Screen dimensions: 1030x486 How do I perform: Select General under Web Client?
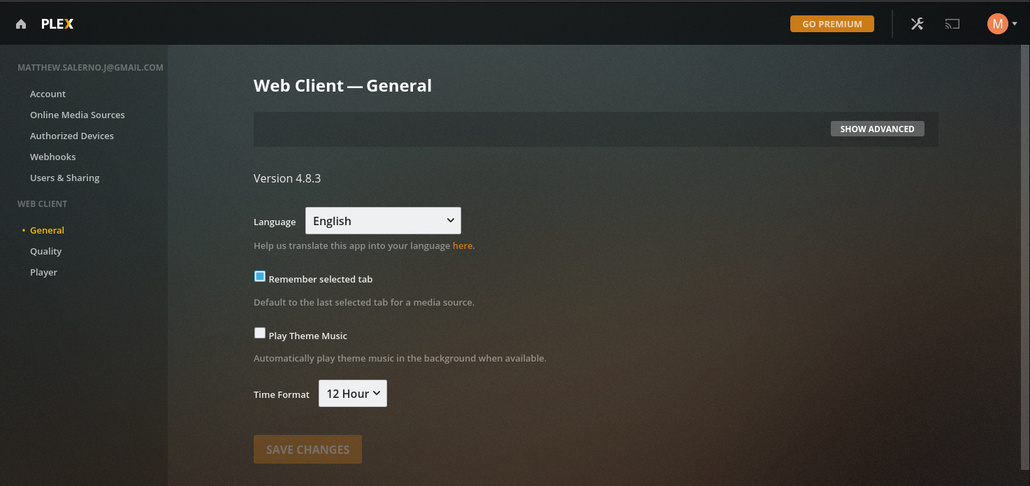tap(47, 231)
